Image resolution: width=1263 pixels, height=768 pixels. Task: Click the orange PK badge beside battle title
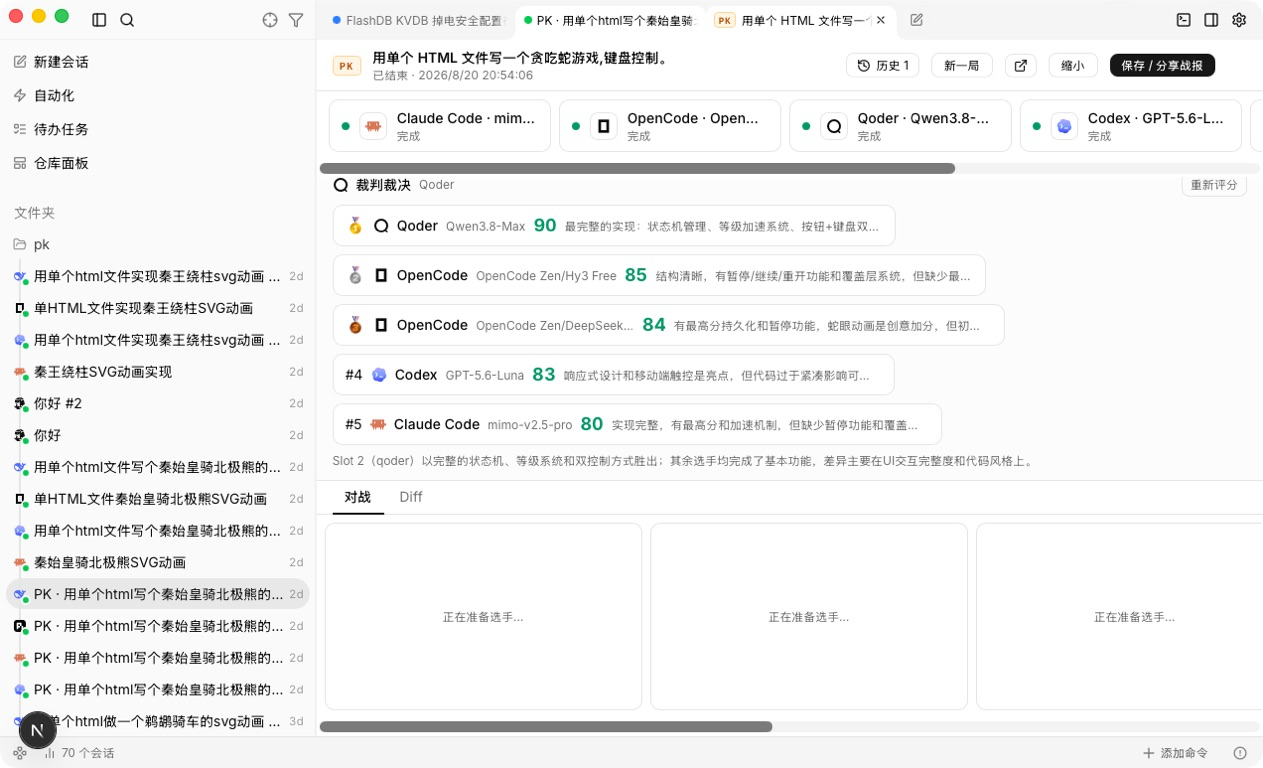coord(347,66)
